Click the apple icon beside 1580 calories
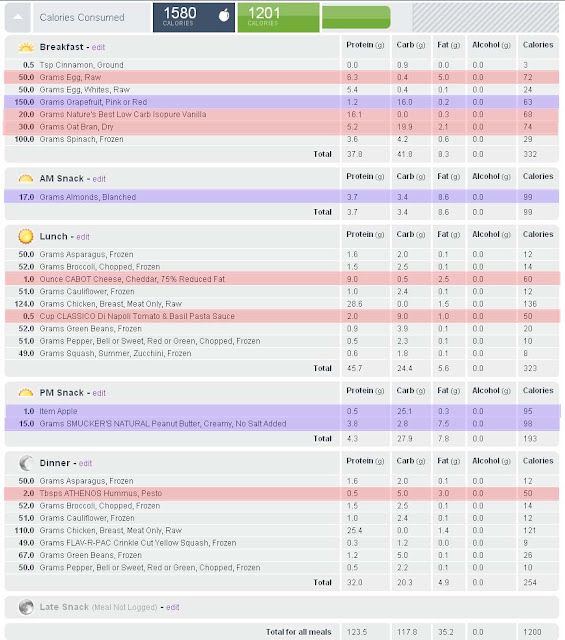This screenshot has width=565, height=640. 224,16
